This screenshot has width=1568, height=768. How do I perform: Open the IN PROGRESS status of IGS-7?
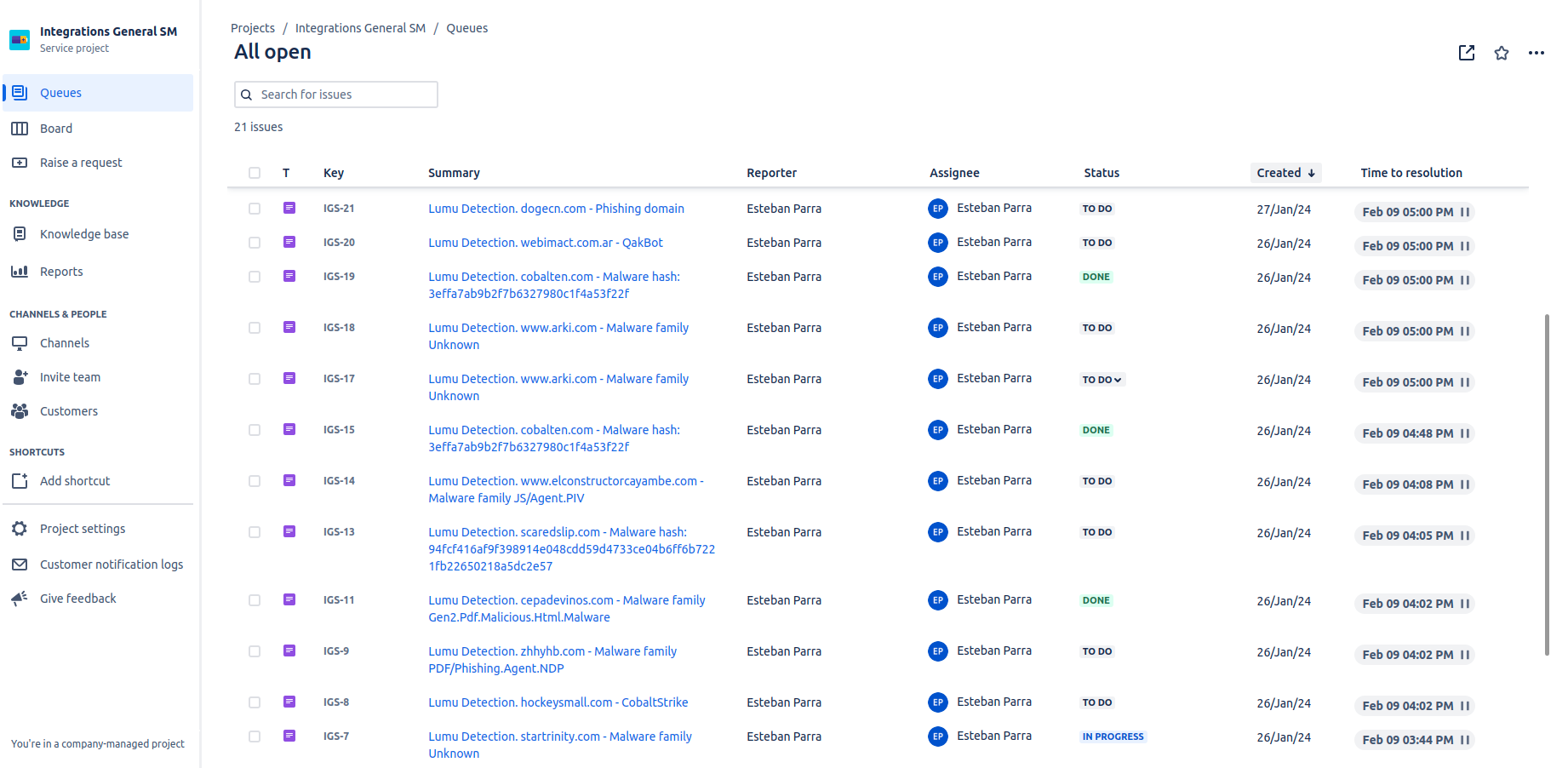point(1113,736)
